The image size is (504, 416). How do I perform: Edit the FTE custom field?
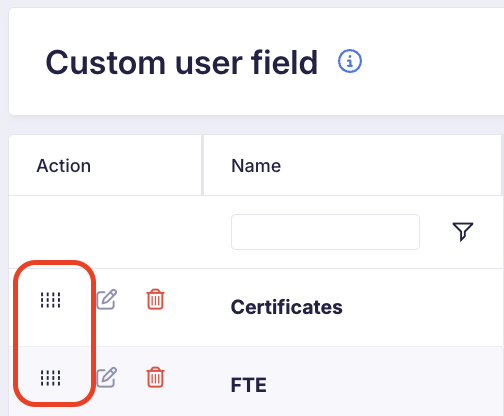point(107,377)
